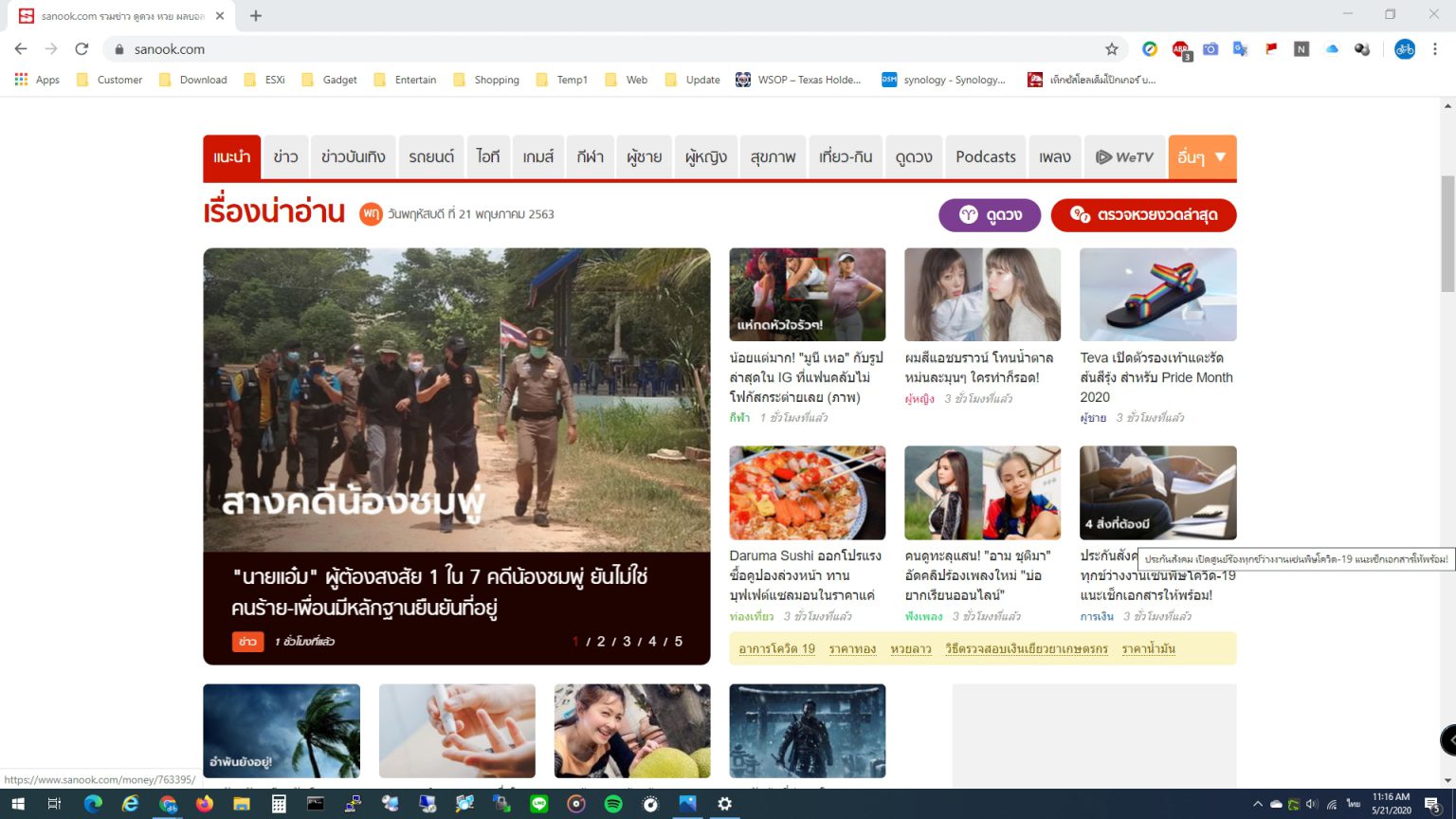Open the Adblock Plus extension icon

[1178, 48]
